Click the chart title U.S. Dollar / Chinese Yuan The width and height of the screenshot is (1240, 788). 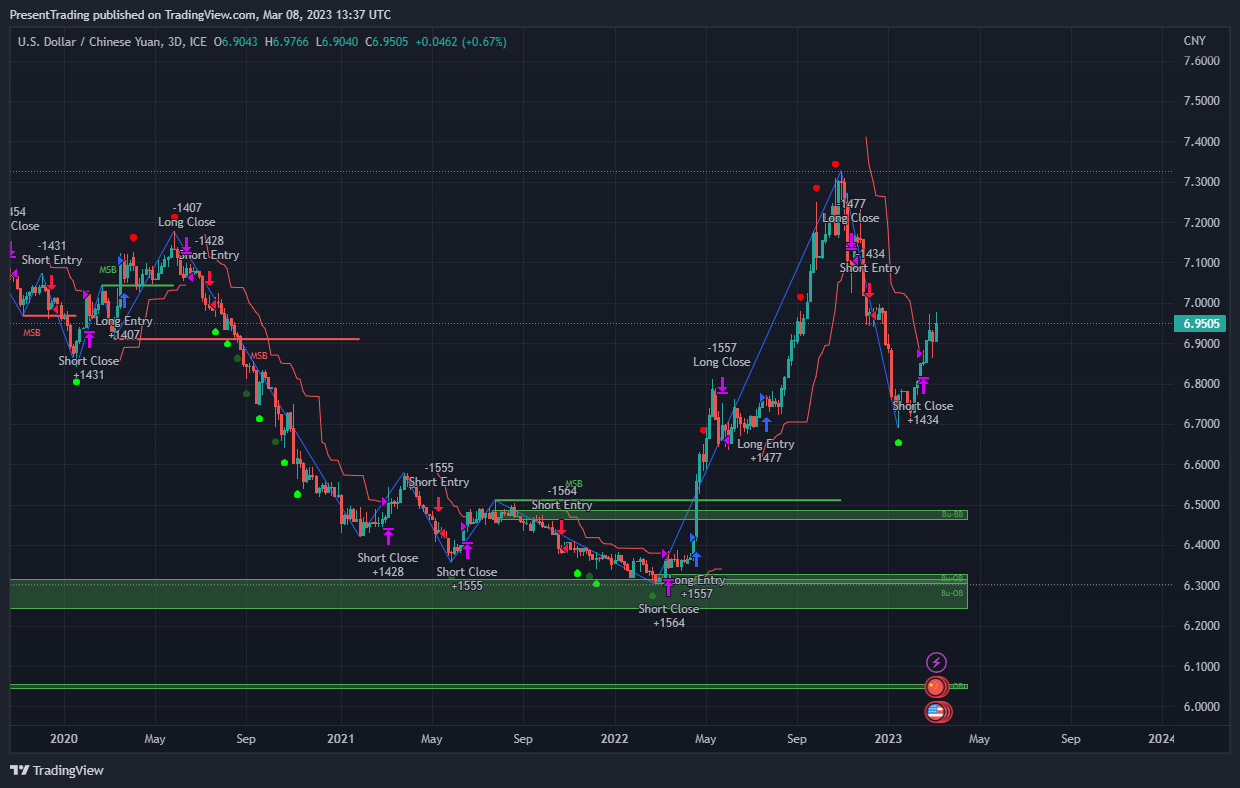[x=88, y=42]
